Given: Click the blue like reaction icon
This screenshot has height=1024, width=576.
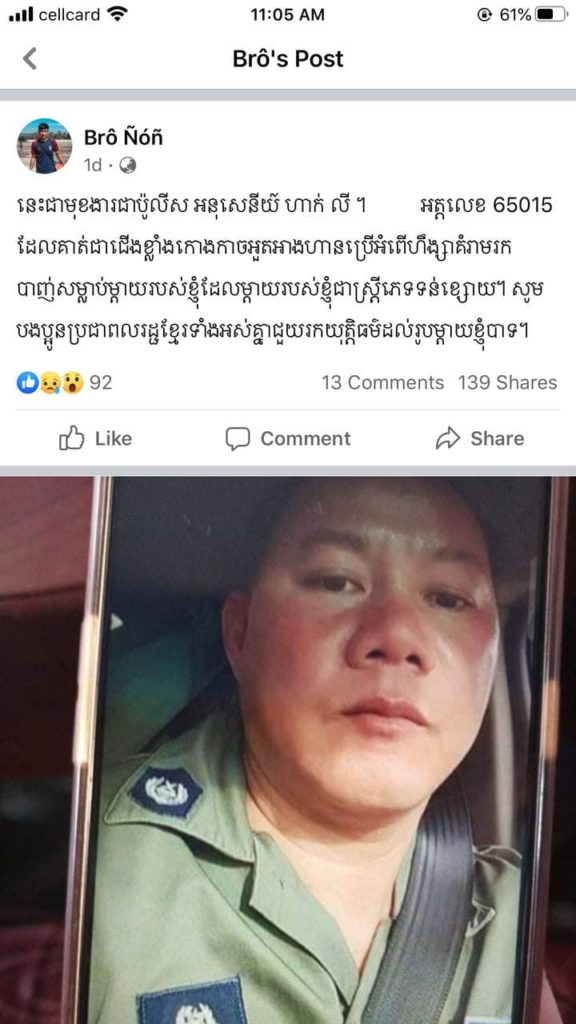Looking at the screenshot, I should (27, 383).
